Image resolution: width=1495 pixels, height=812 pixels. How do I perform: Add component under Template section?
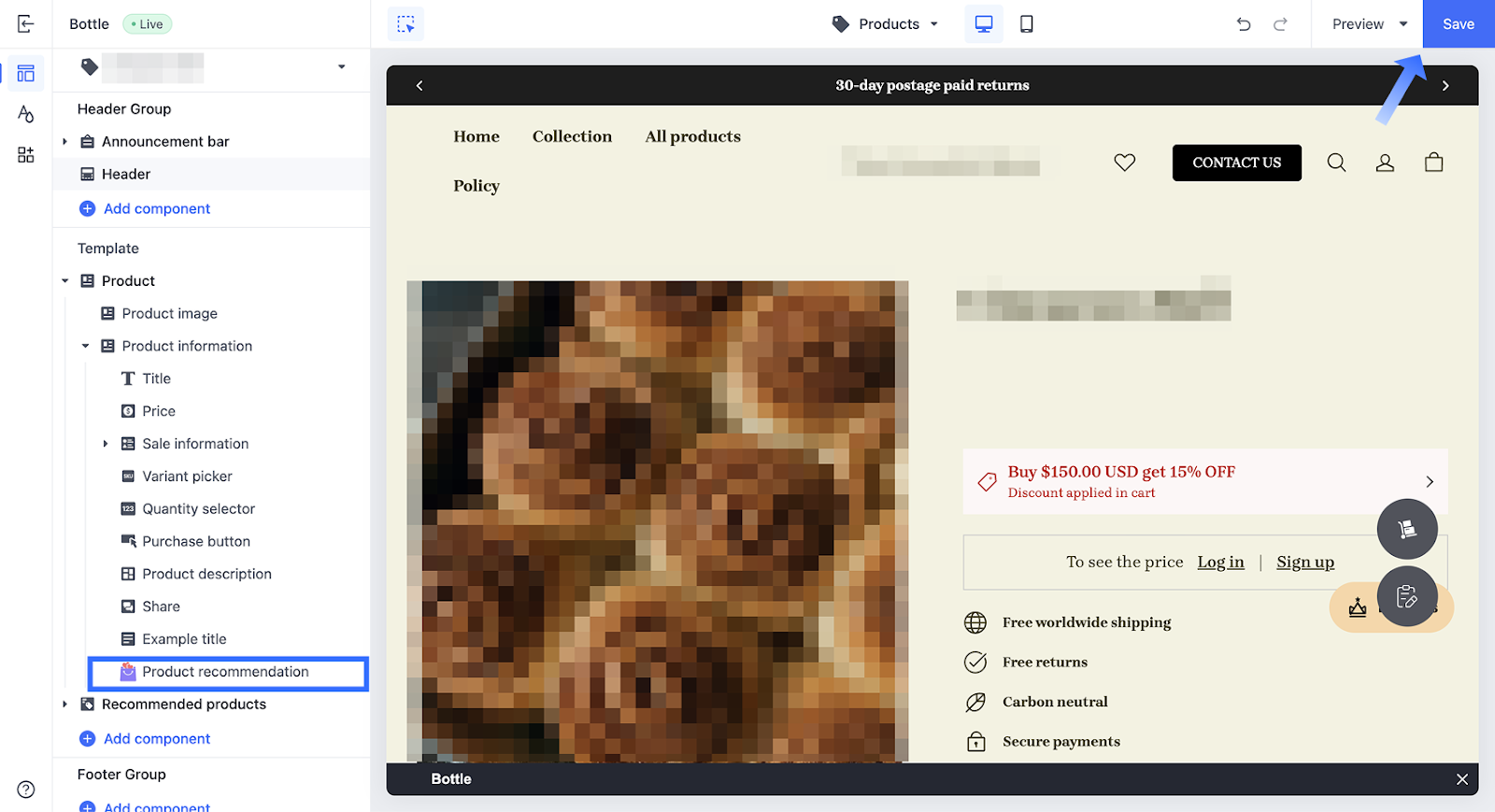pyautogui.click(x=145, y=739)
